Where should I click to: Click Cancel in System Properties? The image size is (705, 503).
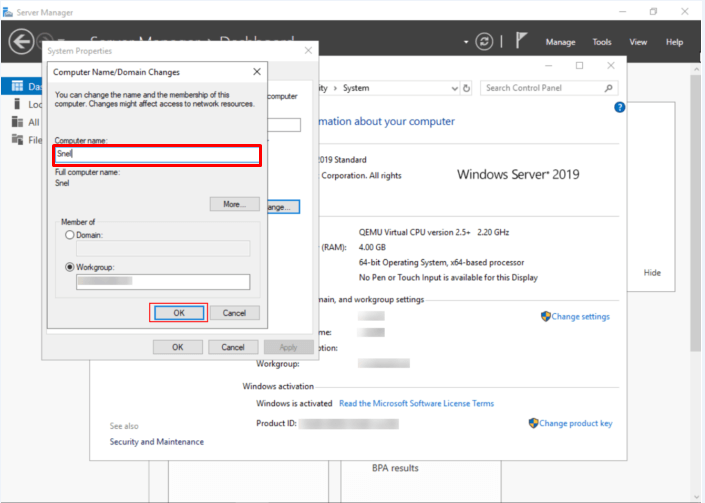coord(233,347)
